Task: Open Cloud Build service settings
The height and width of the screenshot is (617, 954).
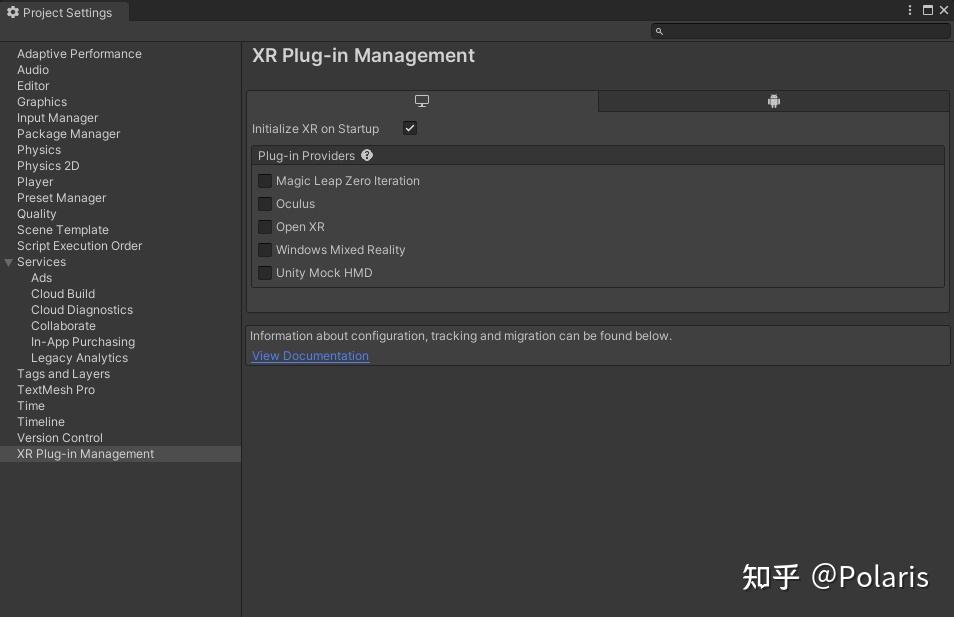Action: pyautogui.click(x=63, y=294)
